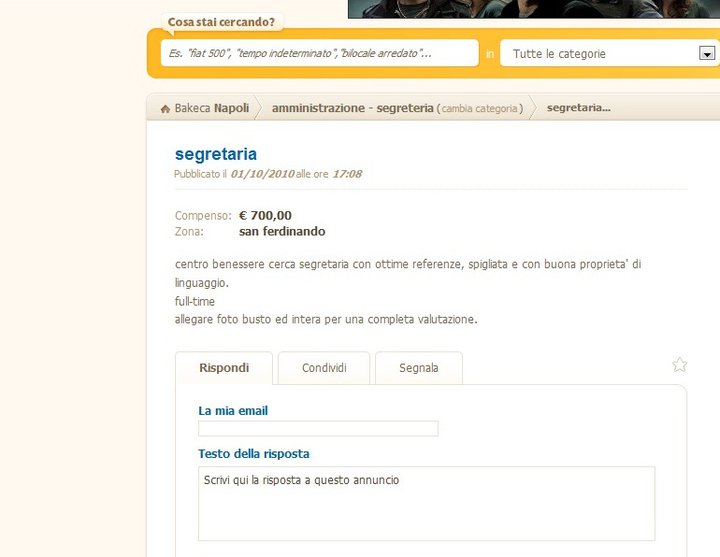Click into the La mia email field
The width and height of the screenshot is (720, 557).
click(x=318, y=428)
